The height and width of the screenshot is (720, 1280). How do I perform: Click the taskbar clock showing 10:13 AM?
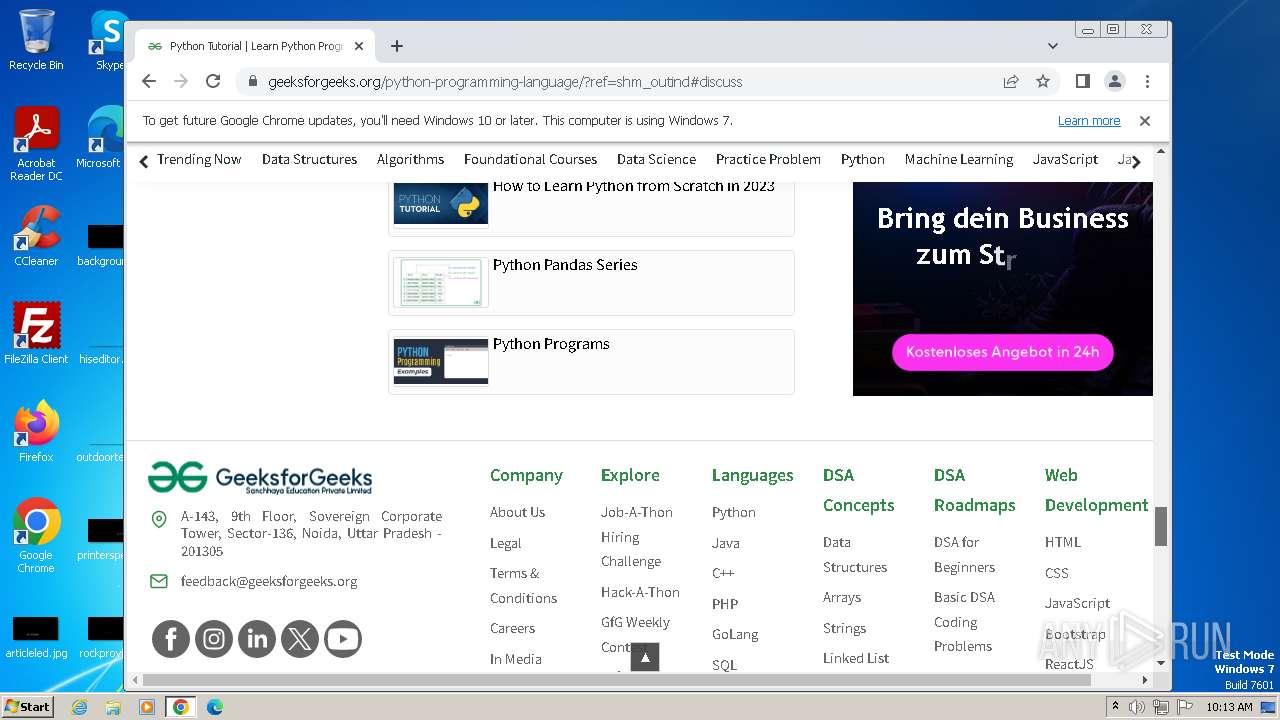pos(1229,707)
